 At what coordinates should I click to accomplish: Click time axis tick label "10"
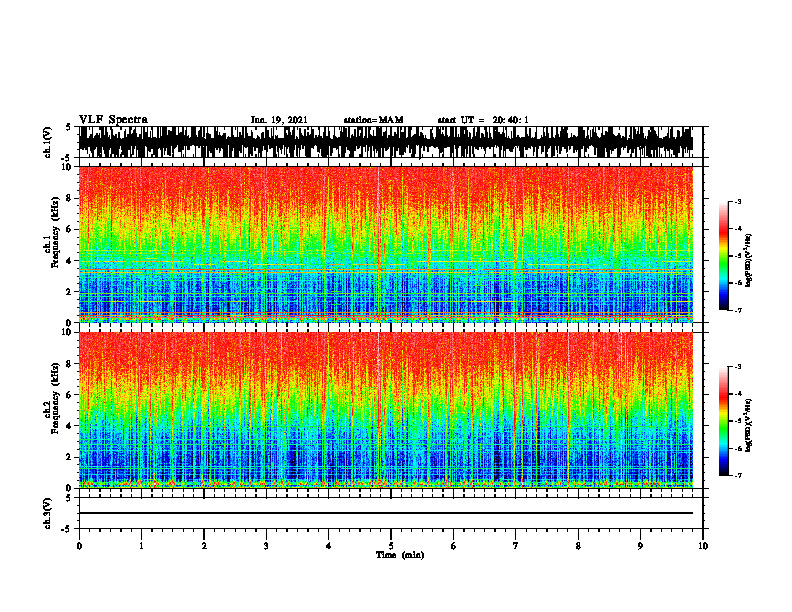point(703,546)
